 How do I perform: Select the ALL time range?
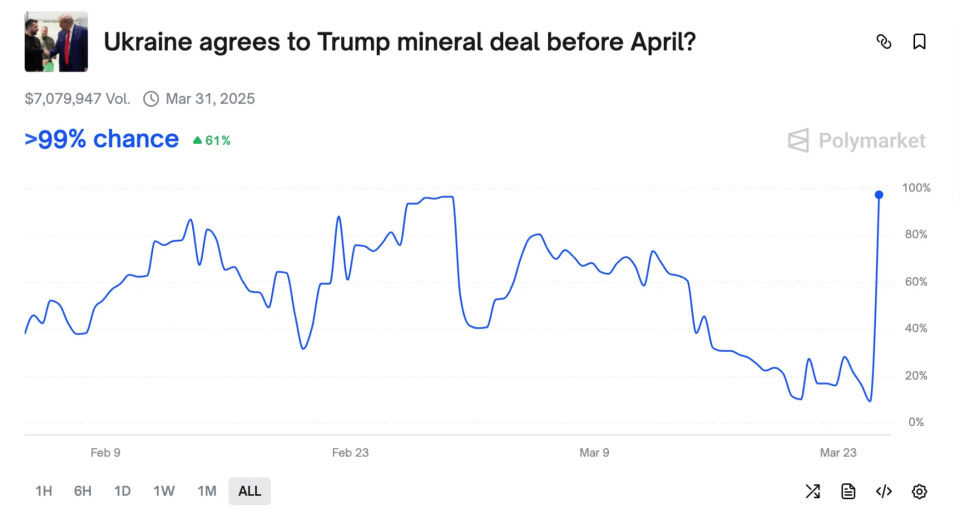tap(249, 491)
